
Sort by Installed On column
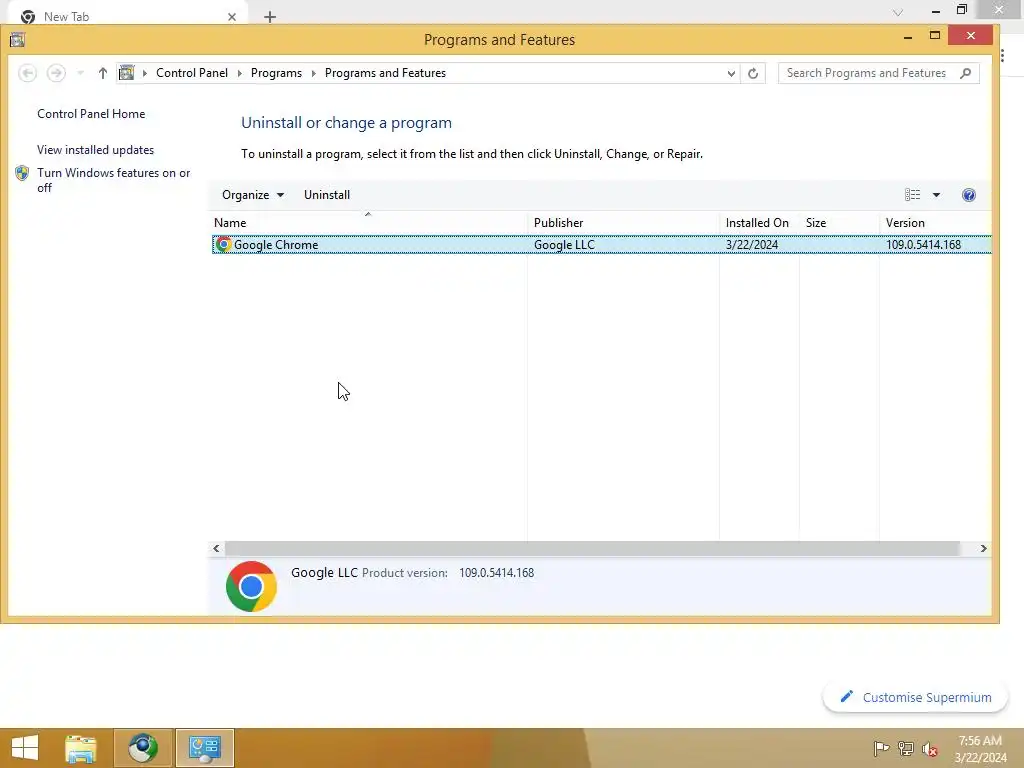coord(759,223)
